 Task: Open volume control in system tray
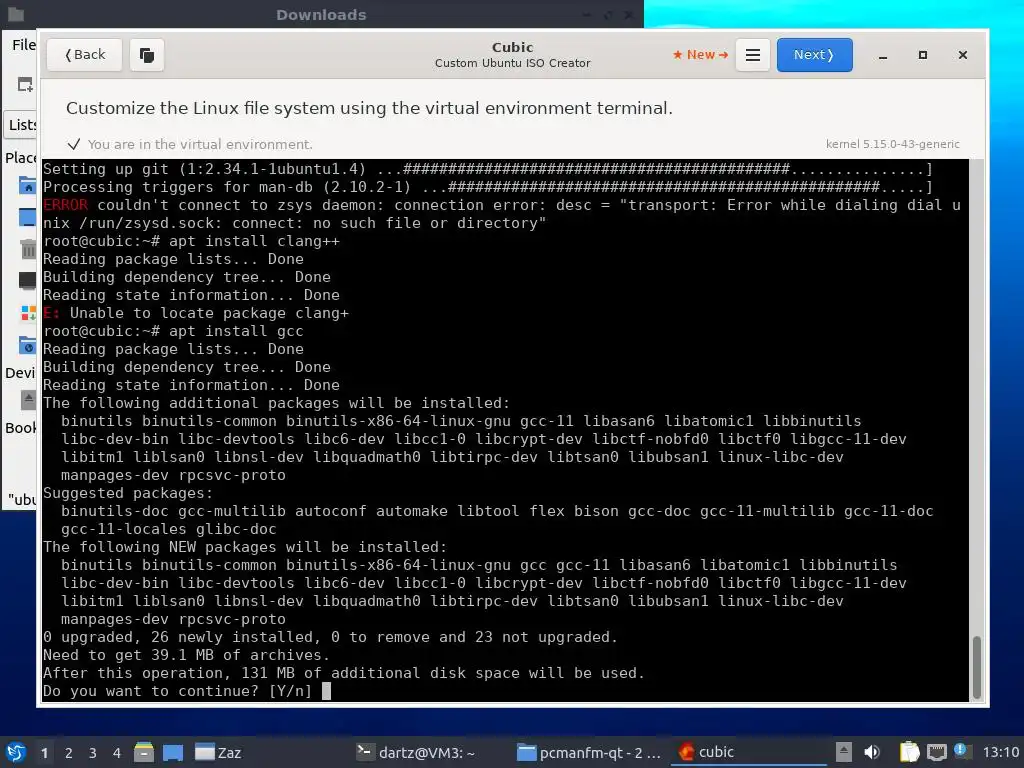(872, 752)
